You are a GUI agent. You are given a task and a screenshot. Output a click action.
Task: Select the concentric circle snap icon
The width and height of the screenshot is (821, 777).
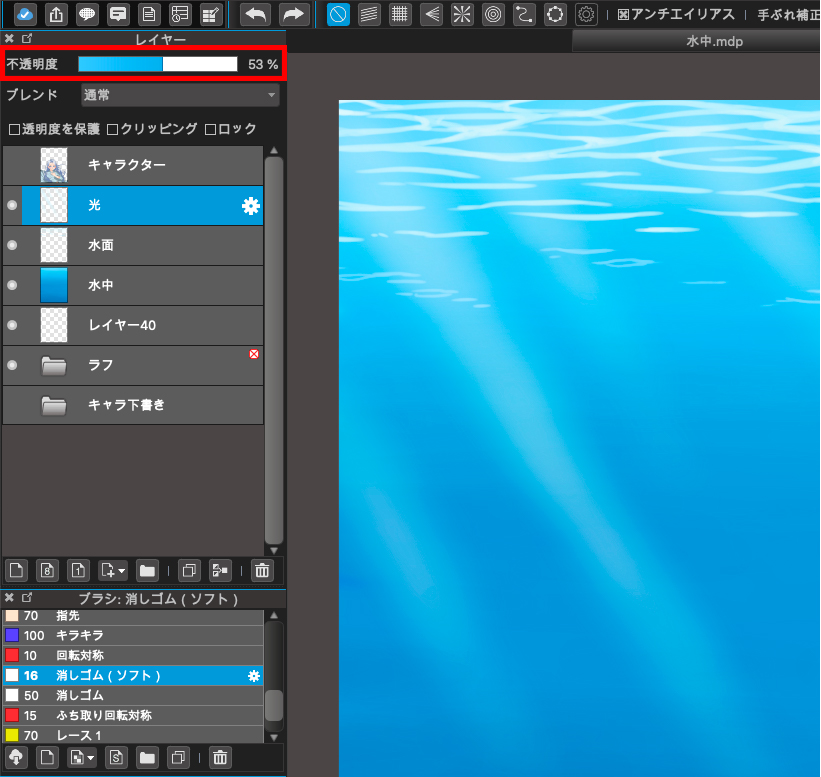click(x=493, y=14)
